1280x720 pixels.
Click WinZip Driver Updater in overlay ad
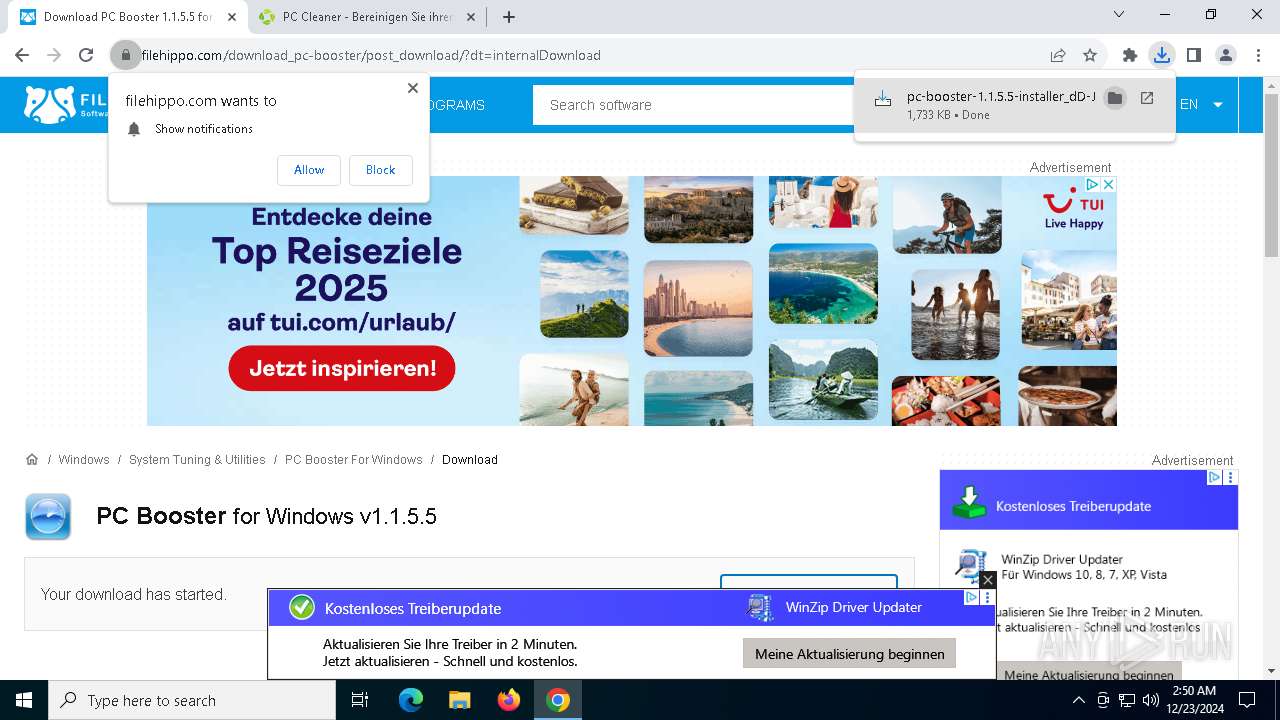pos(853,607)
